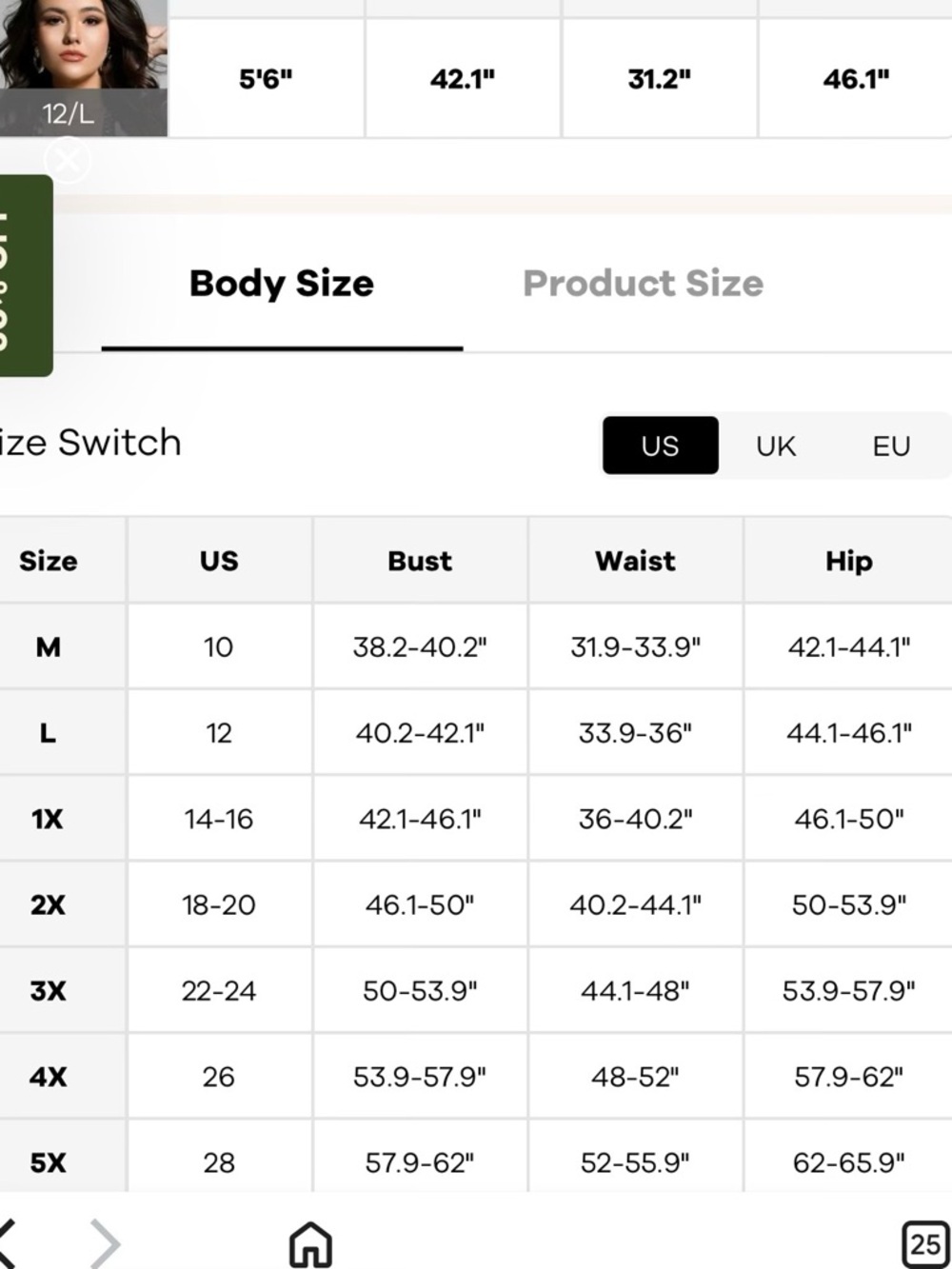The width and height of the screenshot is (952, 1269).
Task: Select the 3X row US 22-24 cell
Action: pos(219,991)
